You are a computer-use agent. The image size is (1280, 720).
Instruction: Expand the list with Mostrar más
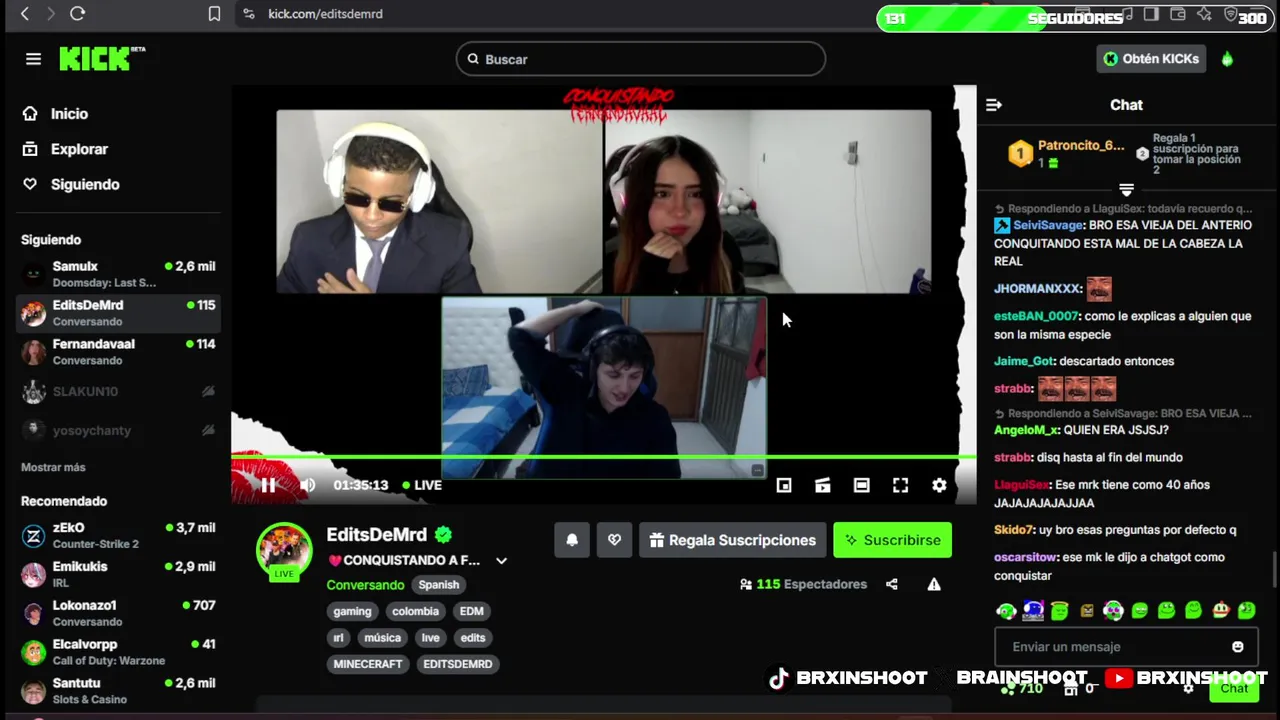(x=53, y=467)
